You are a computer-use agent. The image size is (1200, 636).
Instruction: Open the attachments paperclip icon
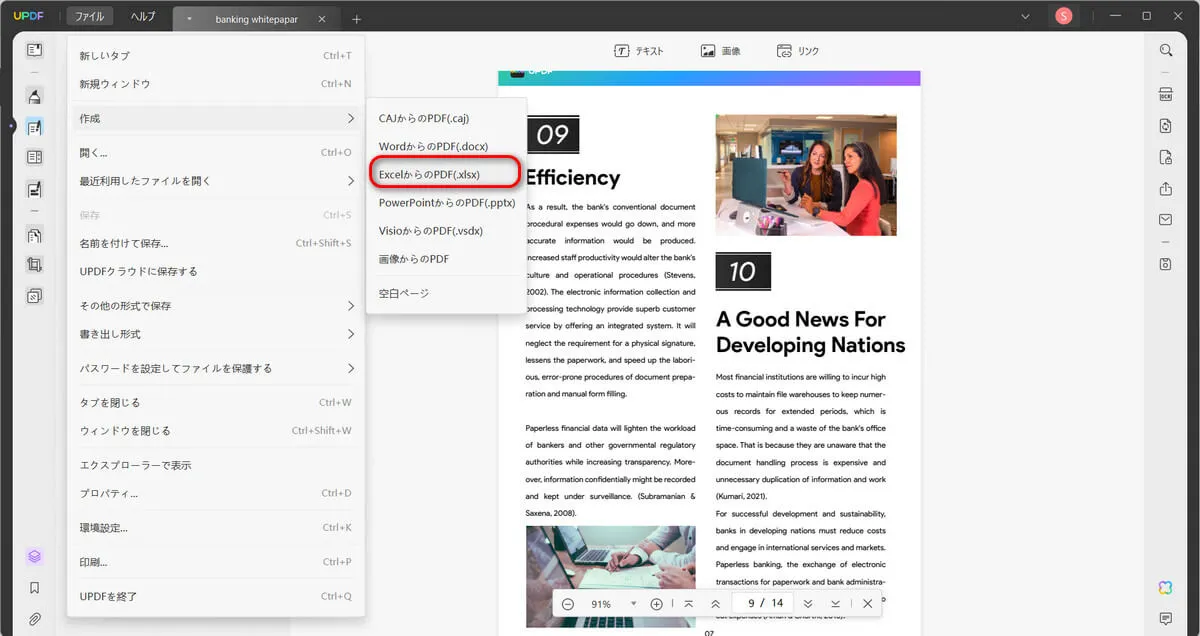tap(35, 619)
